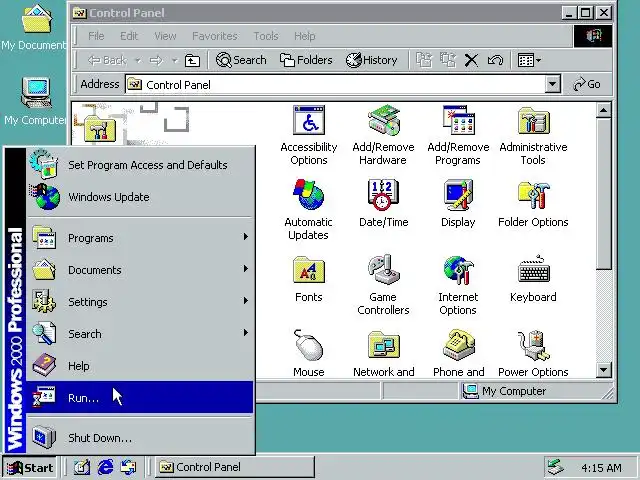Click the Go button beside address bar
Image resolution: width=640 pixels, height=480 pixels.
[x=587, y=84]
